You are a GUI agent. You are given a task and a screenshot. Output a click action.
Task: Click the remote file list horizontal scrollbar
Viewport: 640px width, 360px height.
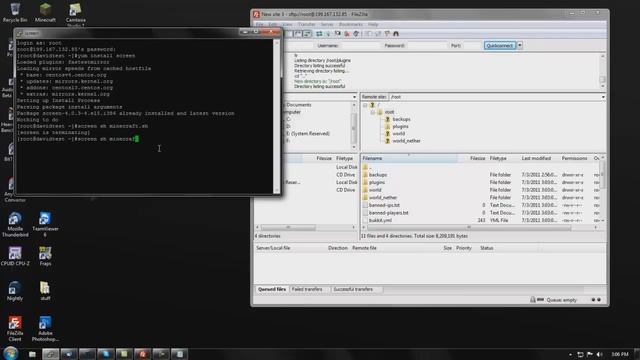click(x=468, y=228)
